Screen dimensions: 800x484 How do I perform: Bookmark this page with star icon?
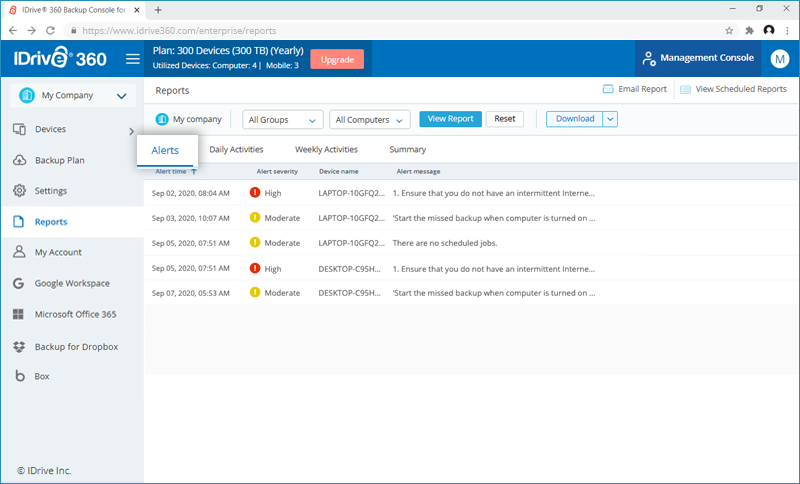[729, 30]
